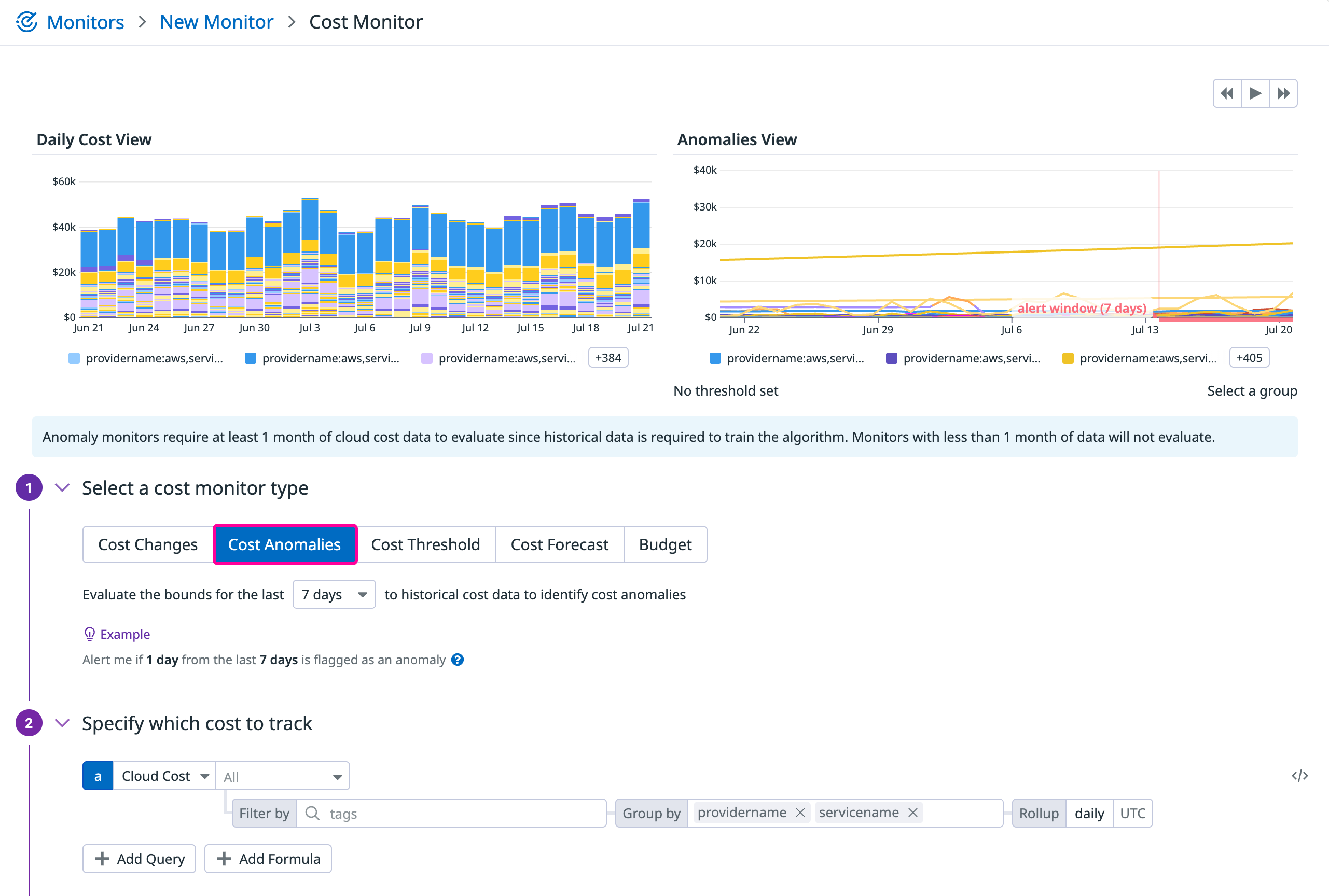The width and height of the screenshot is (1329, 896).
Task: Click the Datadog monitors logo icon
Action: [x=26, y=22]
